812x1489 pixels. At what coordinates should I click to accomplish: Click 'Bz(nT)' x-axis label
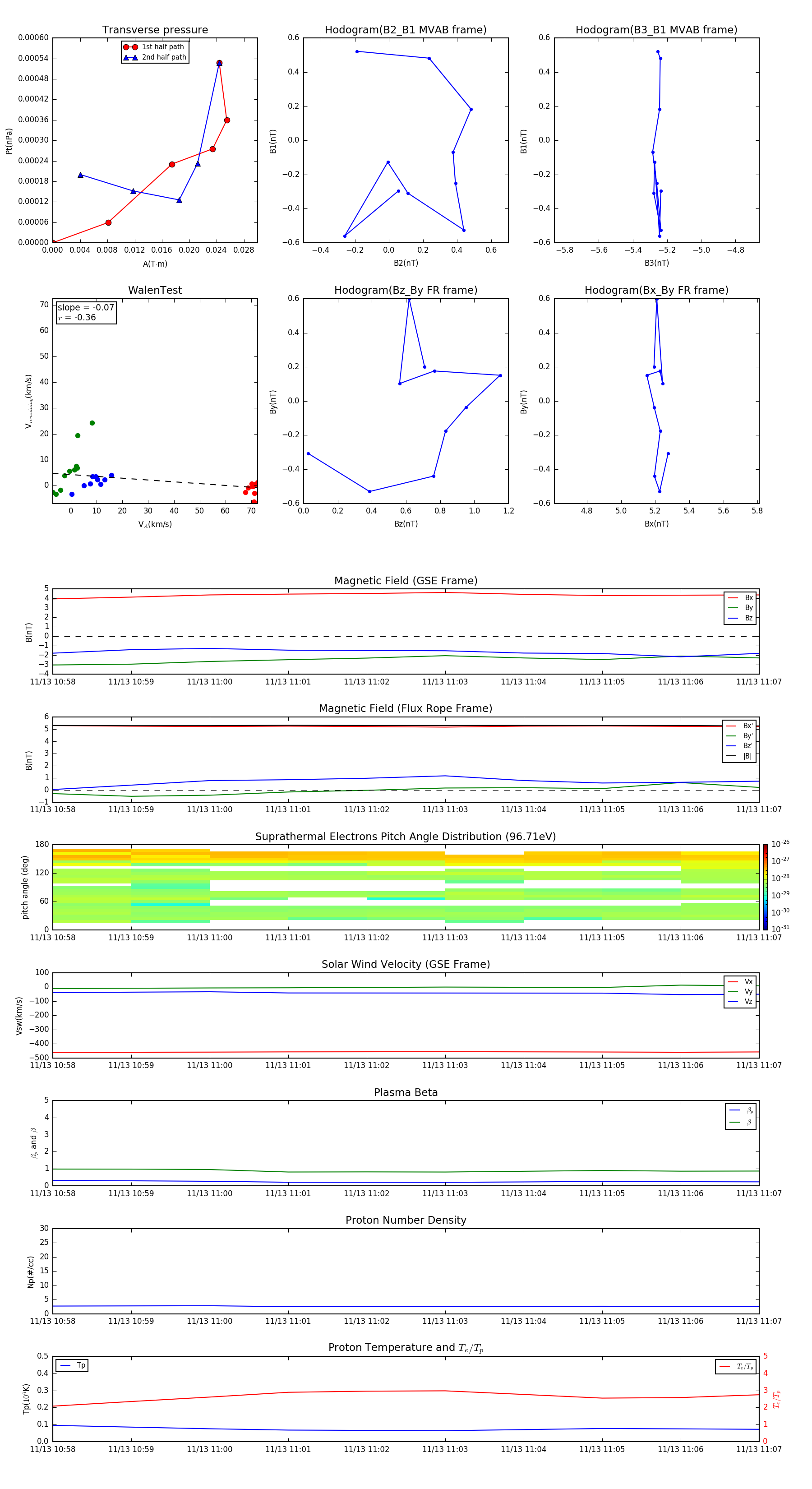coord(406,524)
